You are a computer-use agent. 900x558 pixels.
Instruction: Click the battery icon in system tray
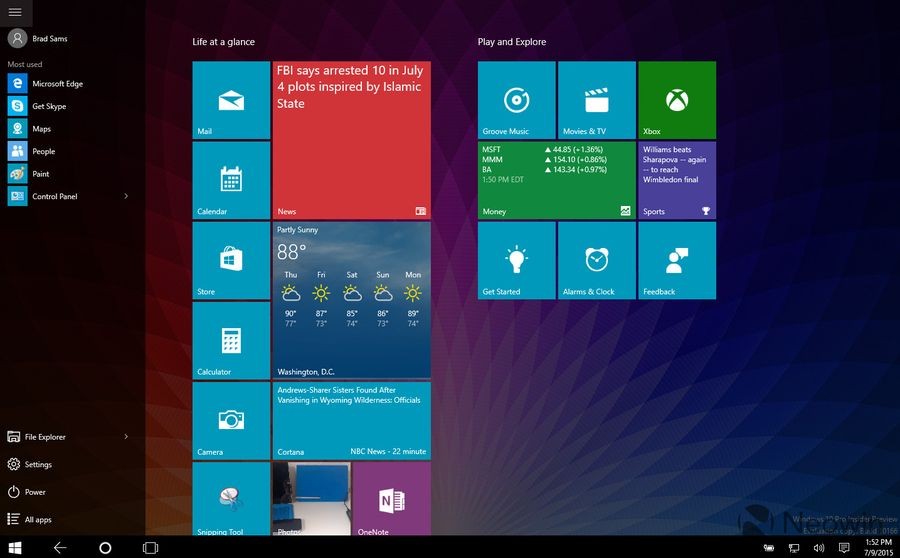pyautogui.click(x=769, y=548)
